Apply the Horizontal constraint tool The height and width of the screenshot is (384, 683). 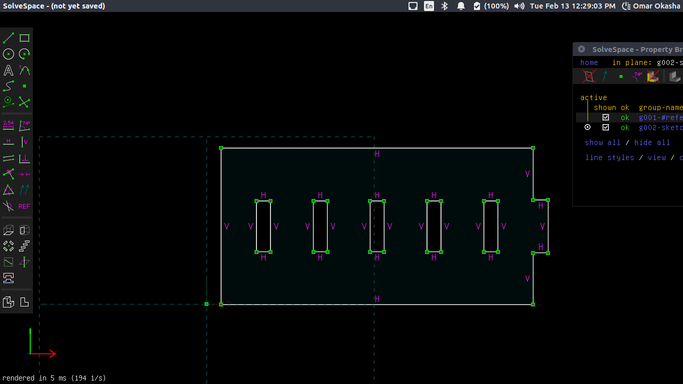pyautogui.click(x=8, y=142)
